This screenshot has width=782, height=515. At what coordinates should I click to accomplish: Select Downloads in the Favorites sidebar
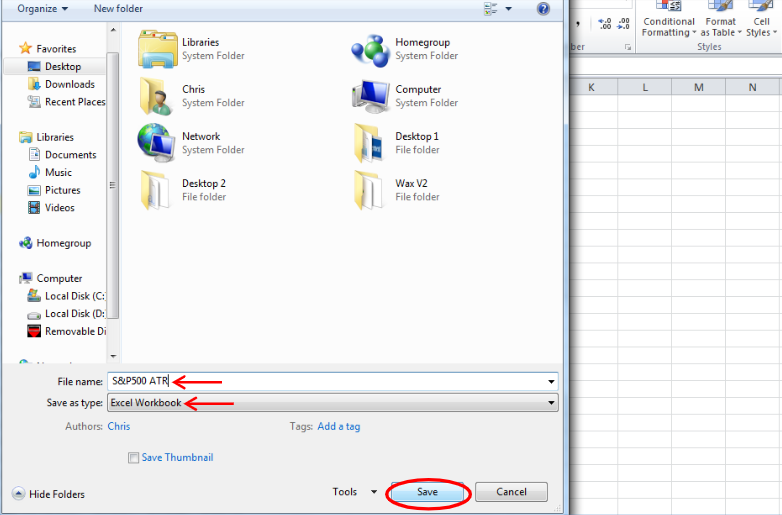pos(69,84)
